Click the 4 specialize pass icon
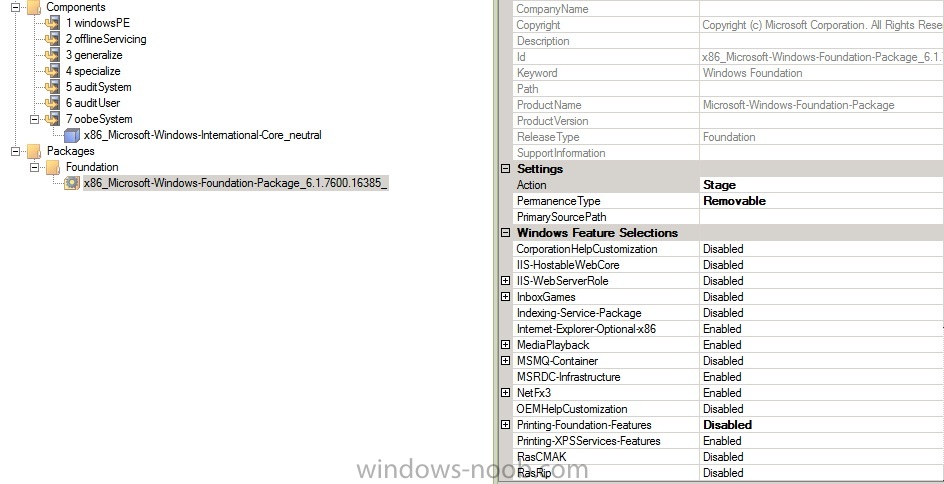Screen dimensions: 944x484 click(53, 71)
